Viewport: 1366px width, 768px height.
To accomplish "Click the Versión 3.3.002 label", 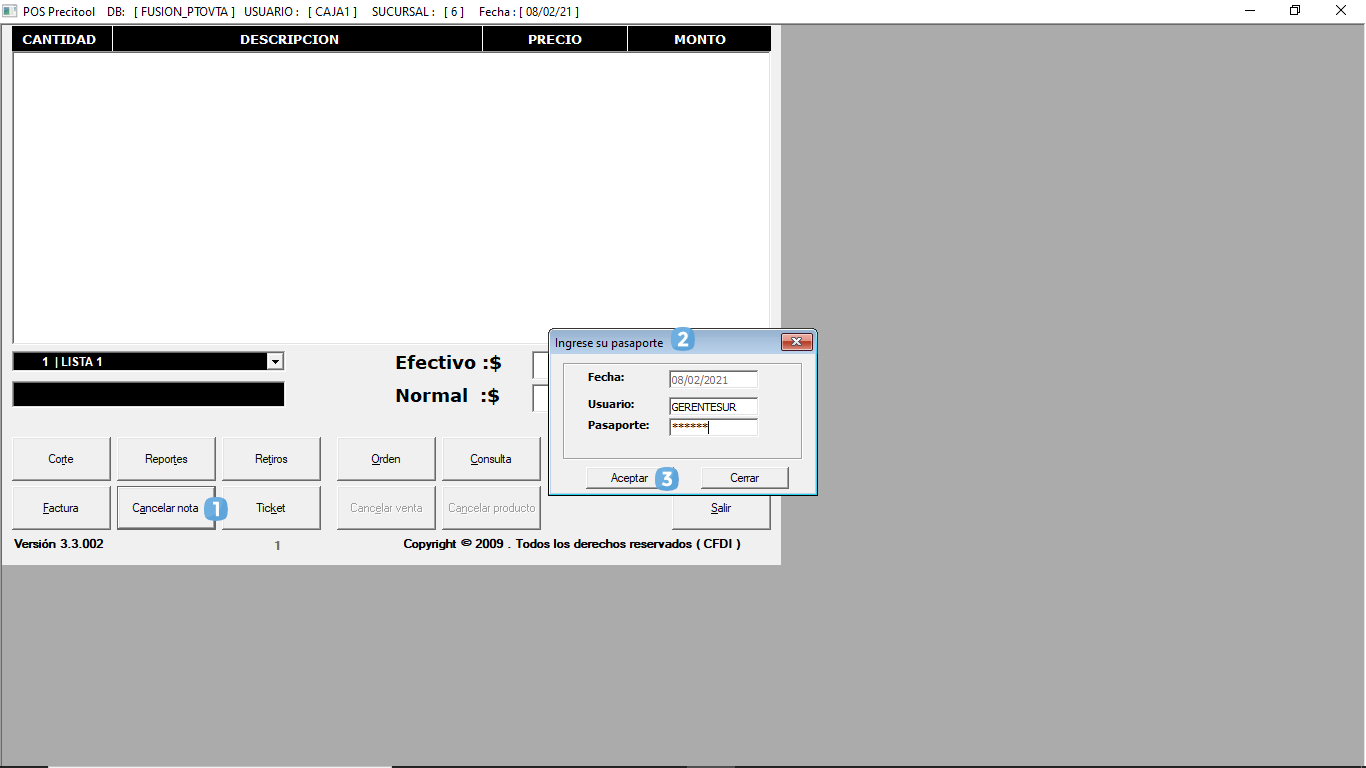I will coord(59,544).
